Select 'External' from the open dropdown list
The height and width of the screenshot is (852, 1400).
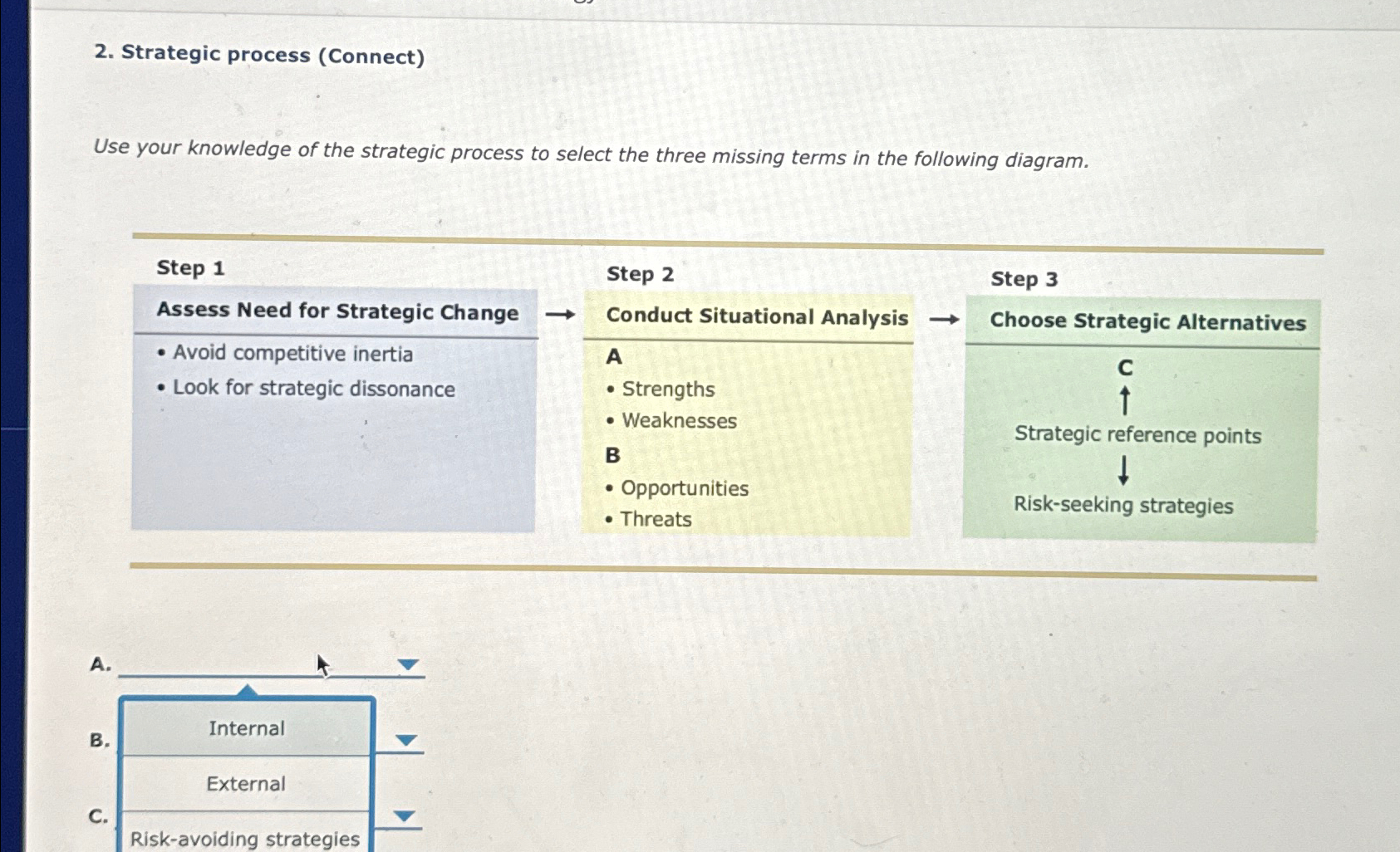coord(246,784)
